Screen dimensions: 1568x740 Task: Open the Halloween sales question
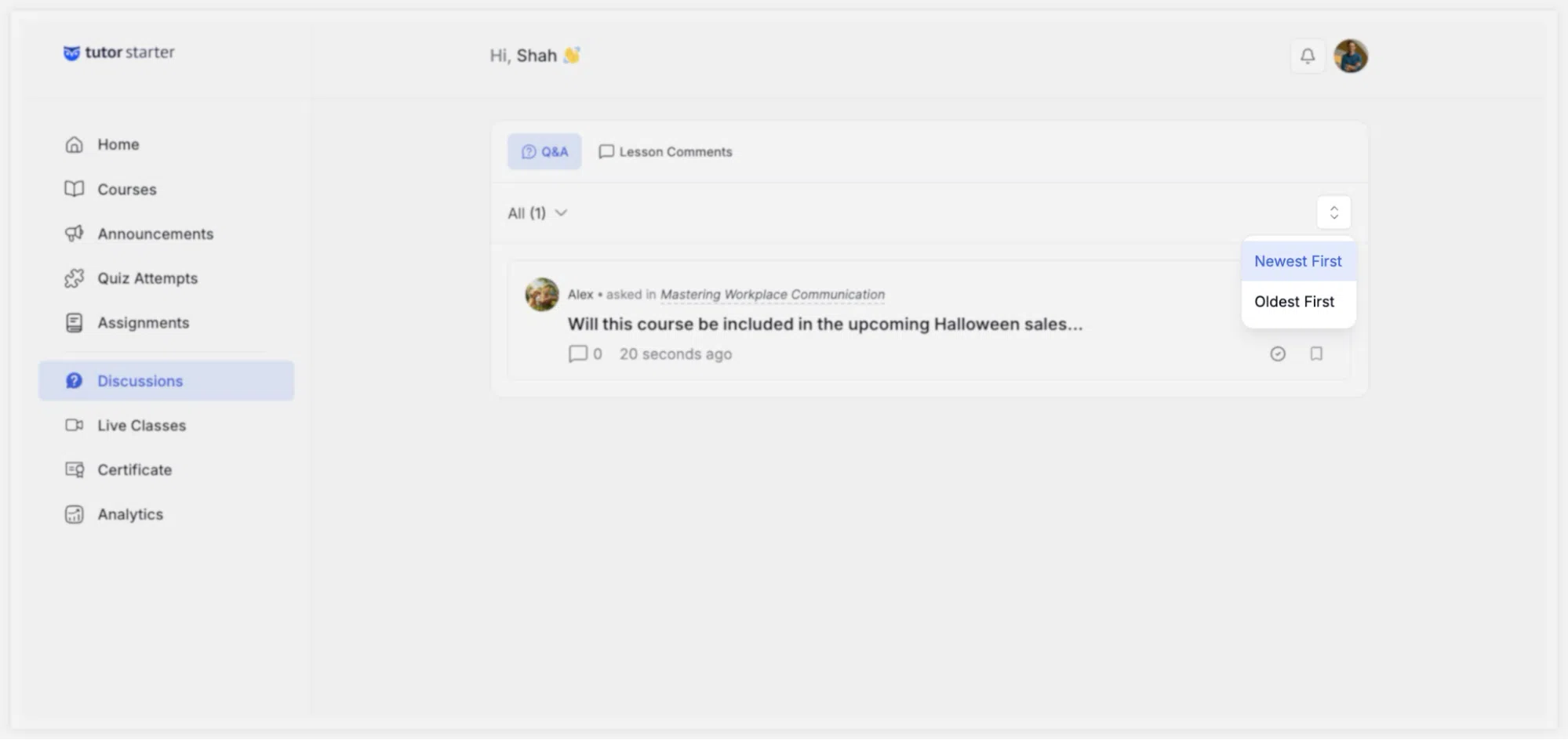pyautogui.click(x=825, y=324)
